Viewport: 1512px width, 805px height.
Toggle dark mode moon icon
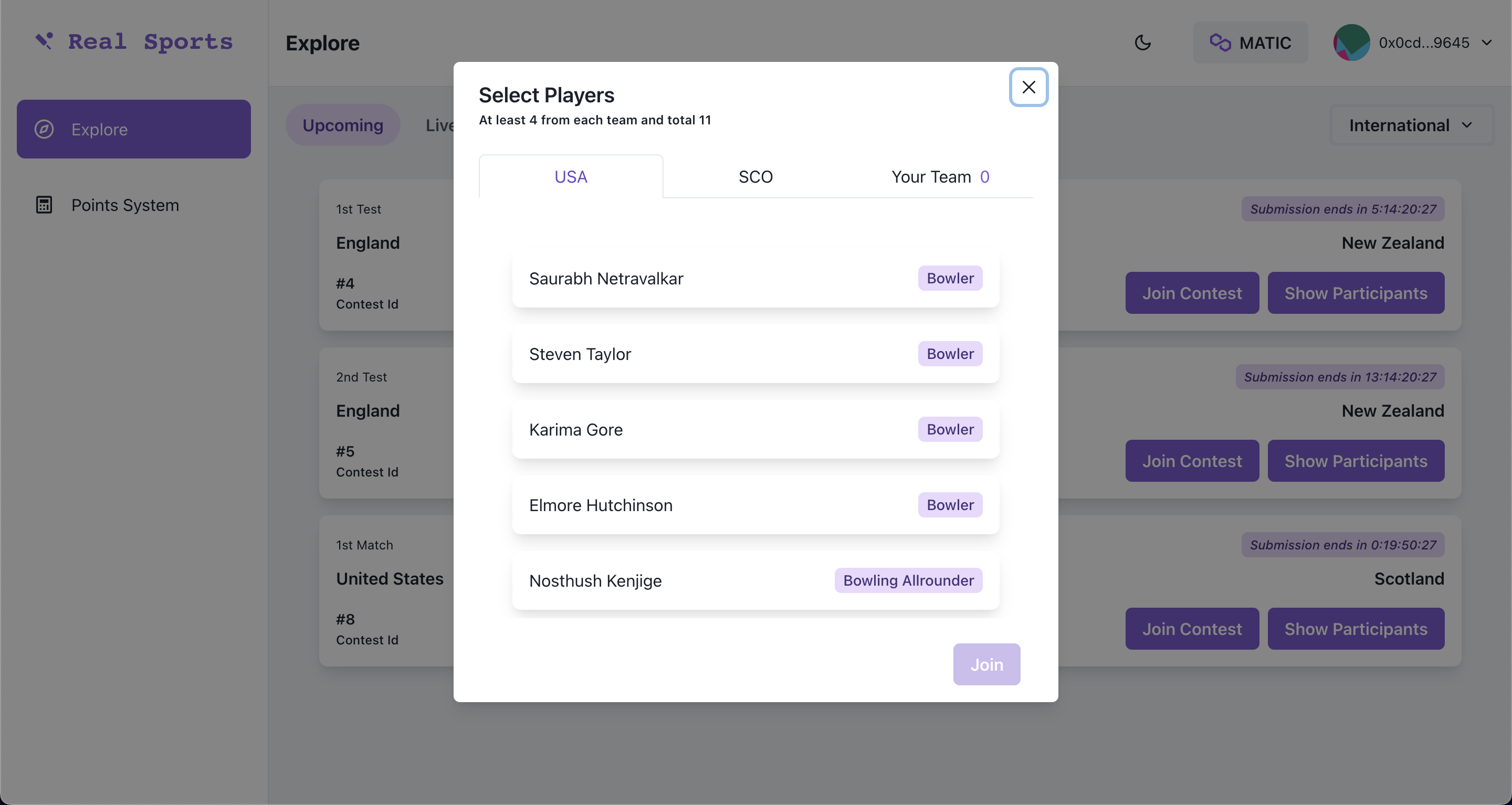click(1142, 43)
